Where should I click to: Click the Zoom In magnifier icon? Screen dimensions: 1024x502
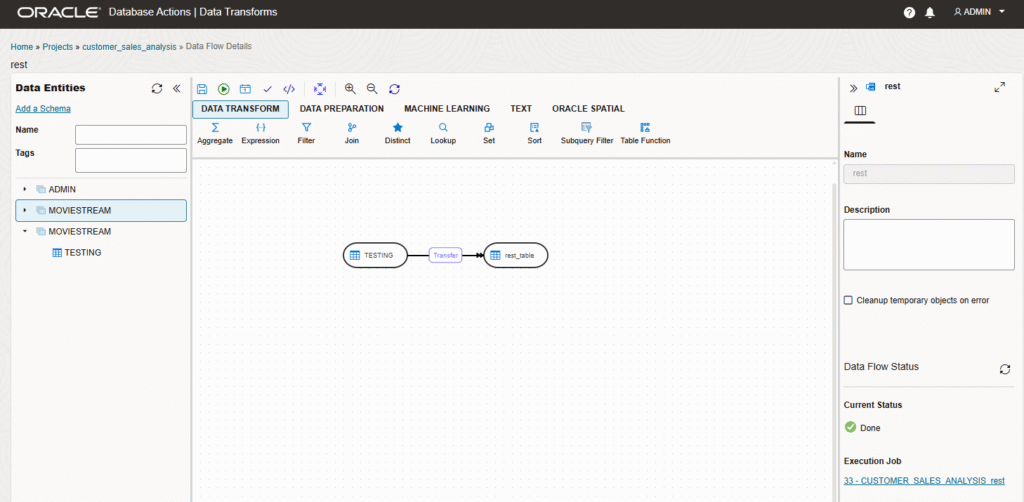[x=350, y=89]
